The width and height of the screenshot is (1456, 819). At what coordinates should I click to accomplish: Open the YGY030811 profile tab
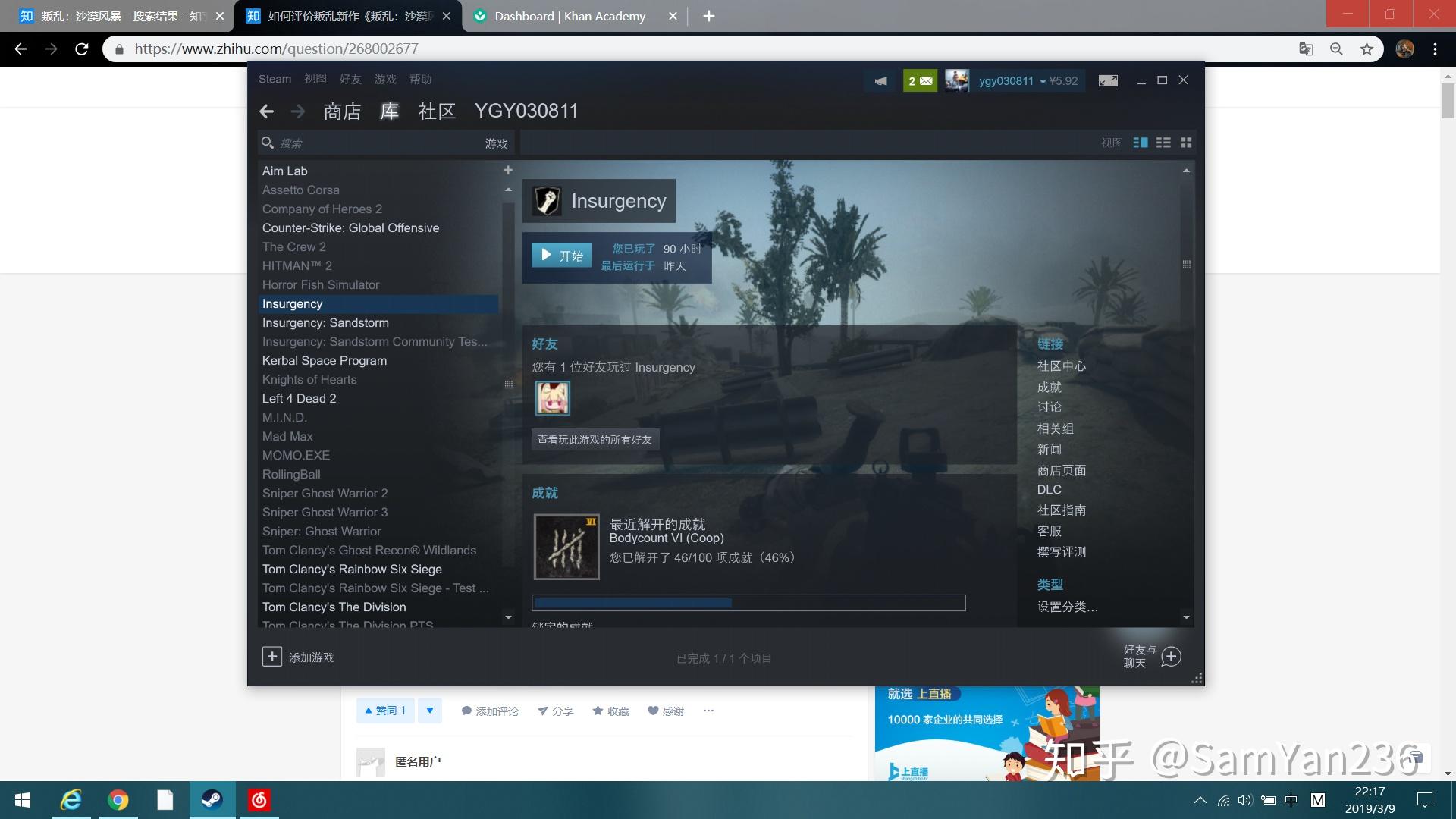[x=526, y=111]
